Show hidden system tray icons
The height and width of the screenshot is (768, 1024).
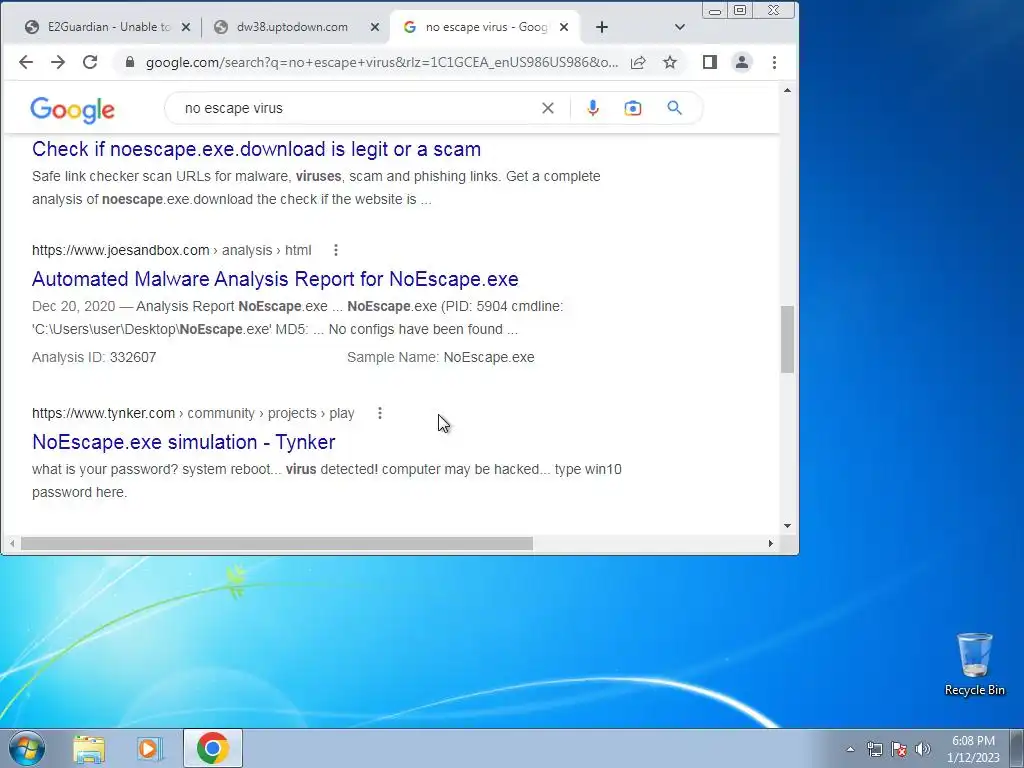(850, 749)
